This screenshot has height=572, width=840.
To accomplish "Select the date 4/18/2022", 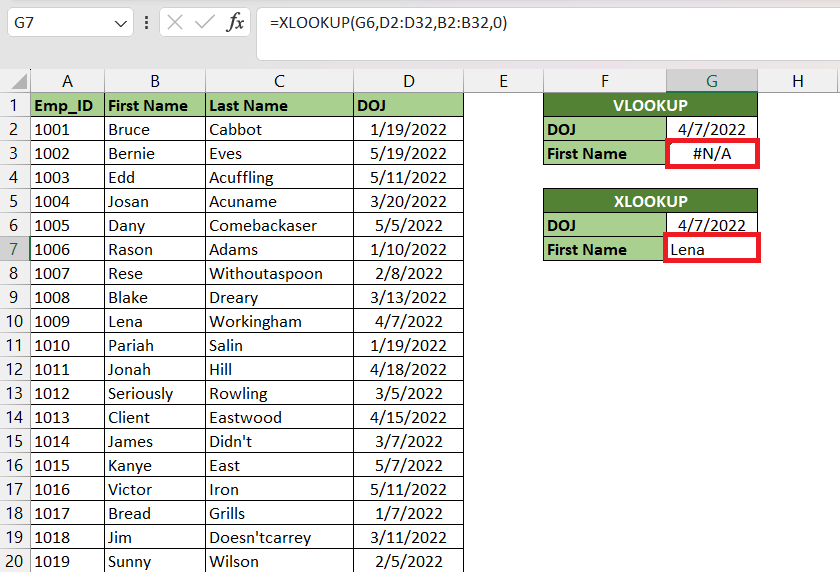I will click(408, 369).
